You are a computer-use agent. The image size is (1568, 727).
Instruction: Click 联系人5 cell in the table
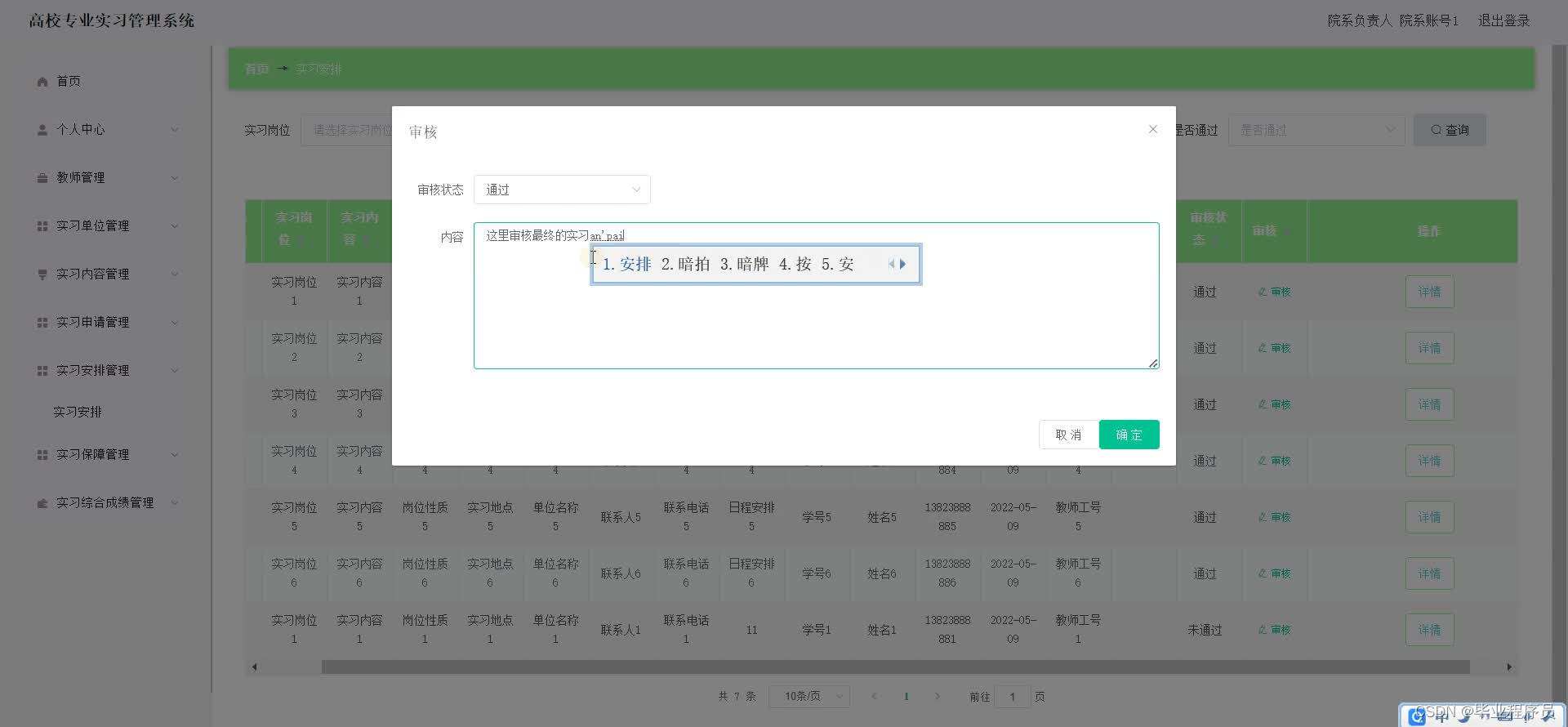(x=621, y=517)
